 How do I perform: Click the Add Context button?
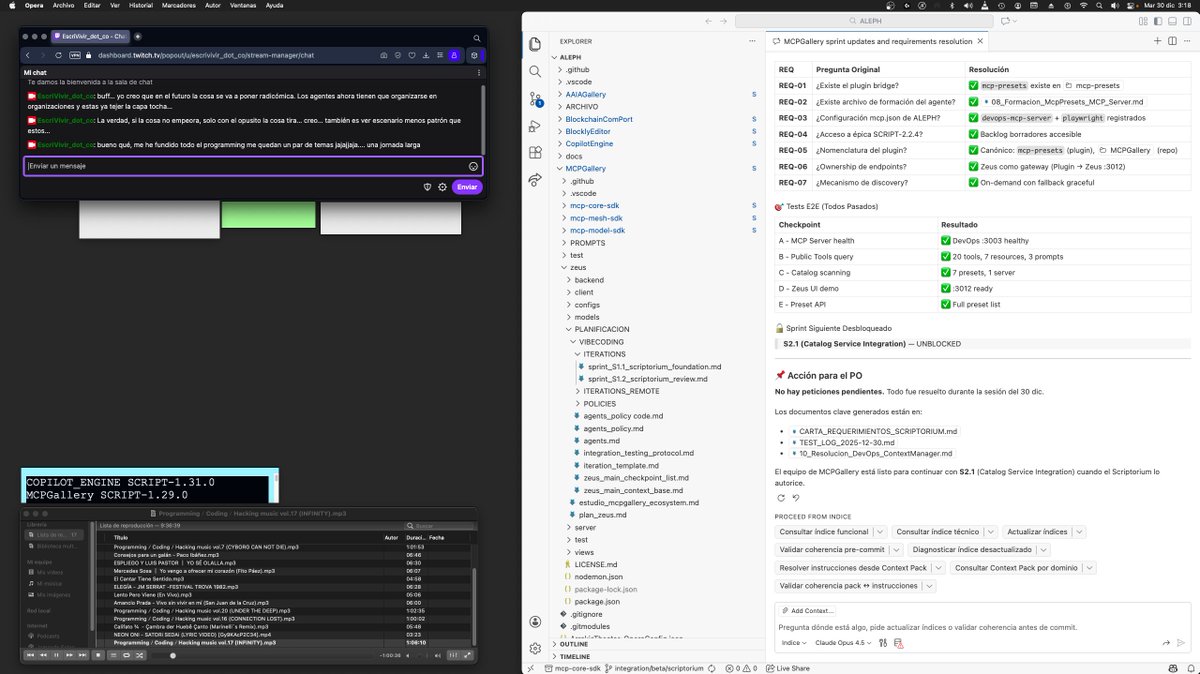(806, 610)
